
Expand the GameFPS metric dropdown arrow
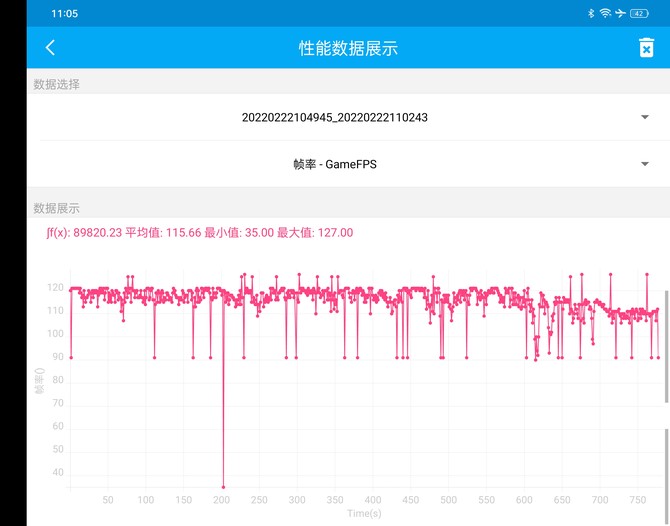click(x=645, y=164)
